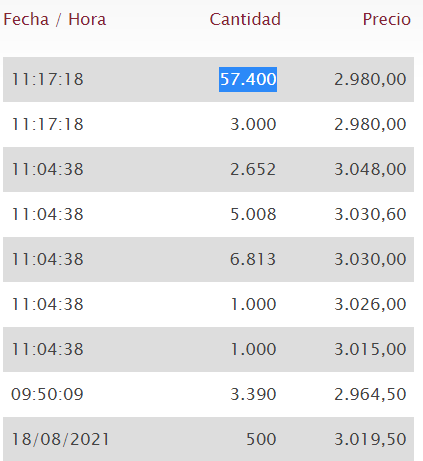Click the price 3.030,60
The width and height of the screenshot is (423, 461).
point(370,214)
